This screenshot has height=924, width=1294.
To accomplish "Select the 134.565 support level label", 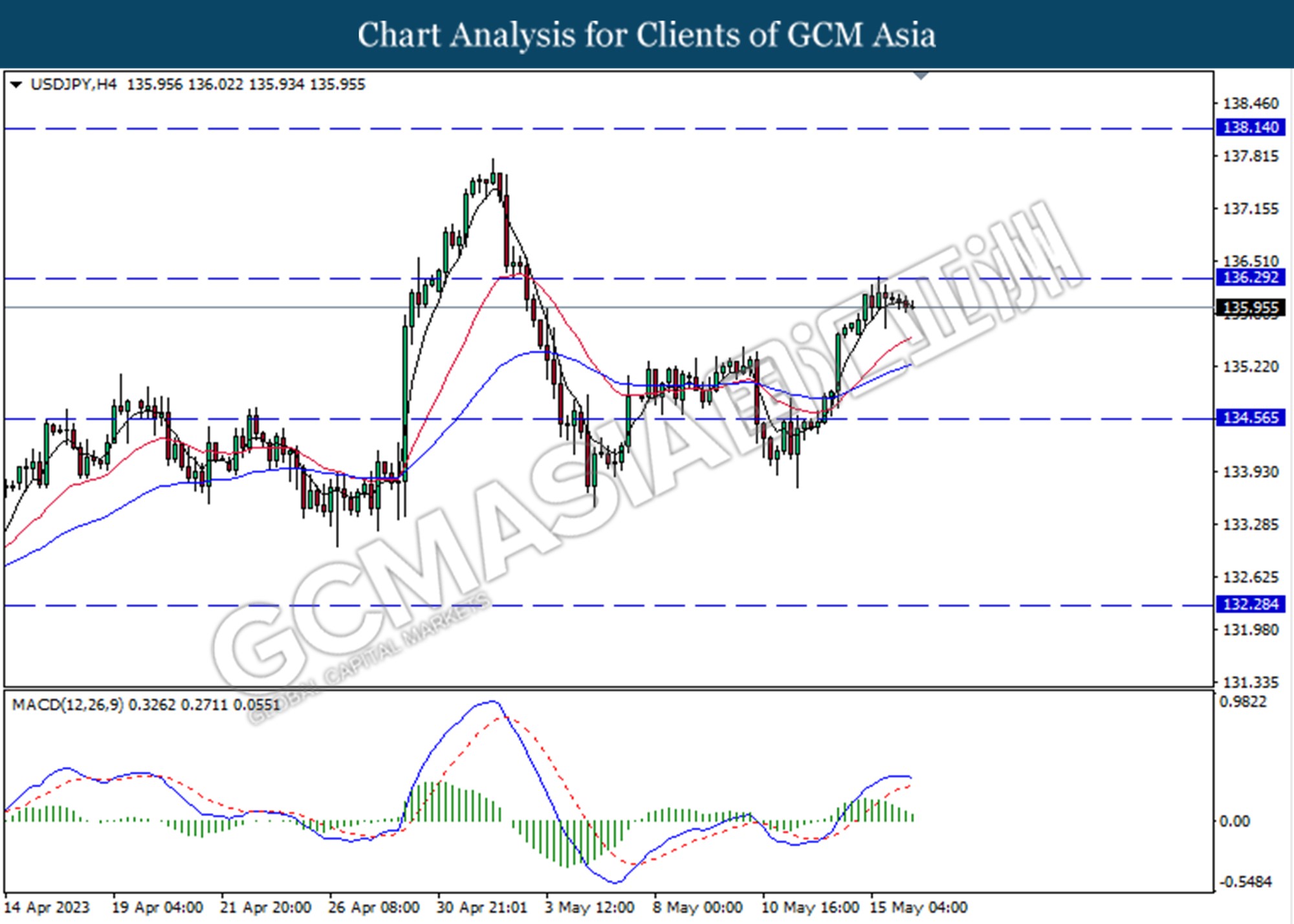I will pos(1251,418).
